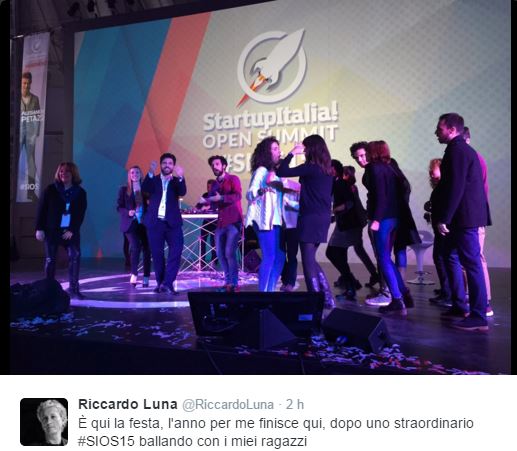Viewport: 517px width, 451px height.
Task: Click the rocket logo in the photo
Action: tap(272, 67)
